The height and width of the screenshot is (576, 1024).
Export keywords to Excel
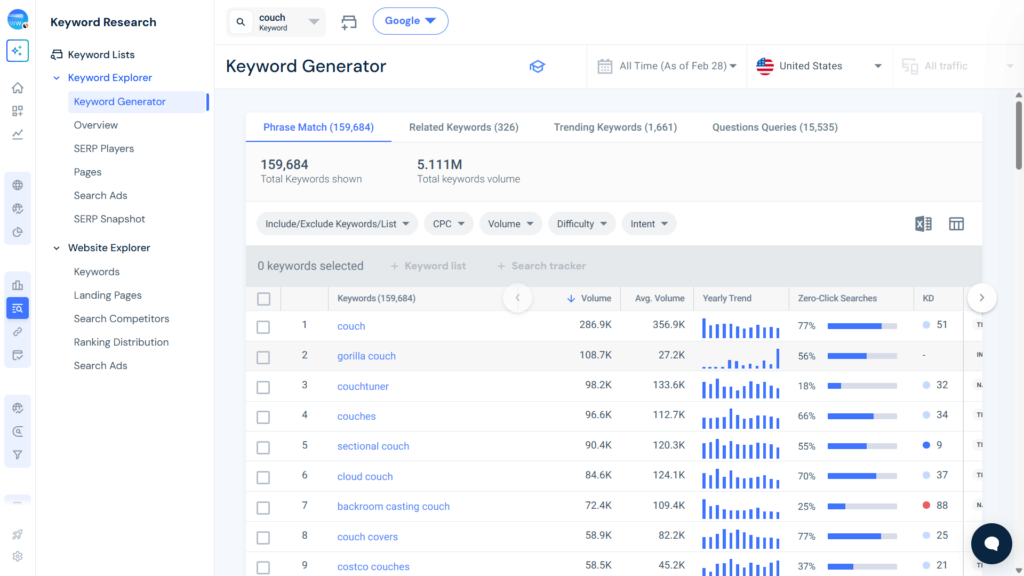coord(922,224)
